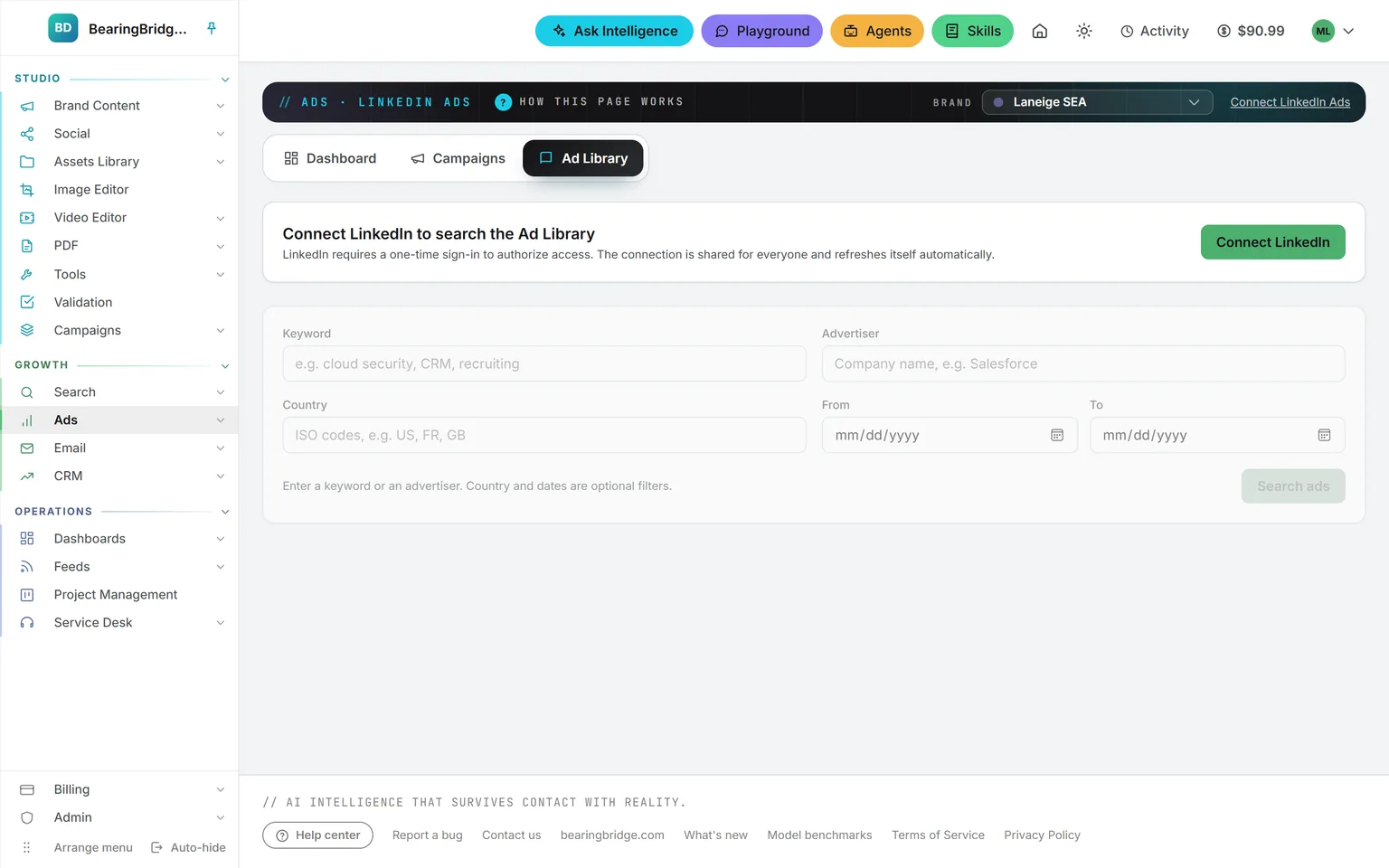The height and width of the screenshot is (868, 1389).
Task: Click the Validation checkbox icon in sidebar
Action: tap(27, 302)
